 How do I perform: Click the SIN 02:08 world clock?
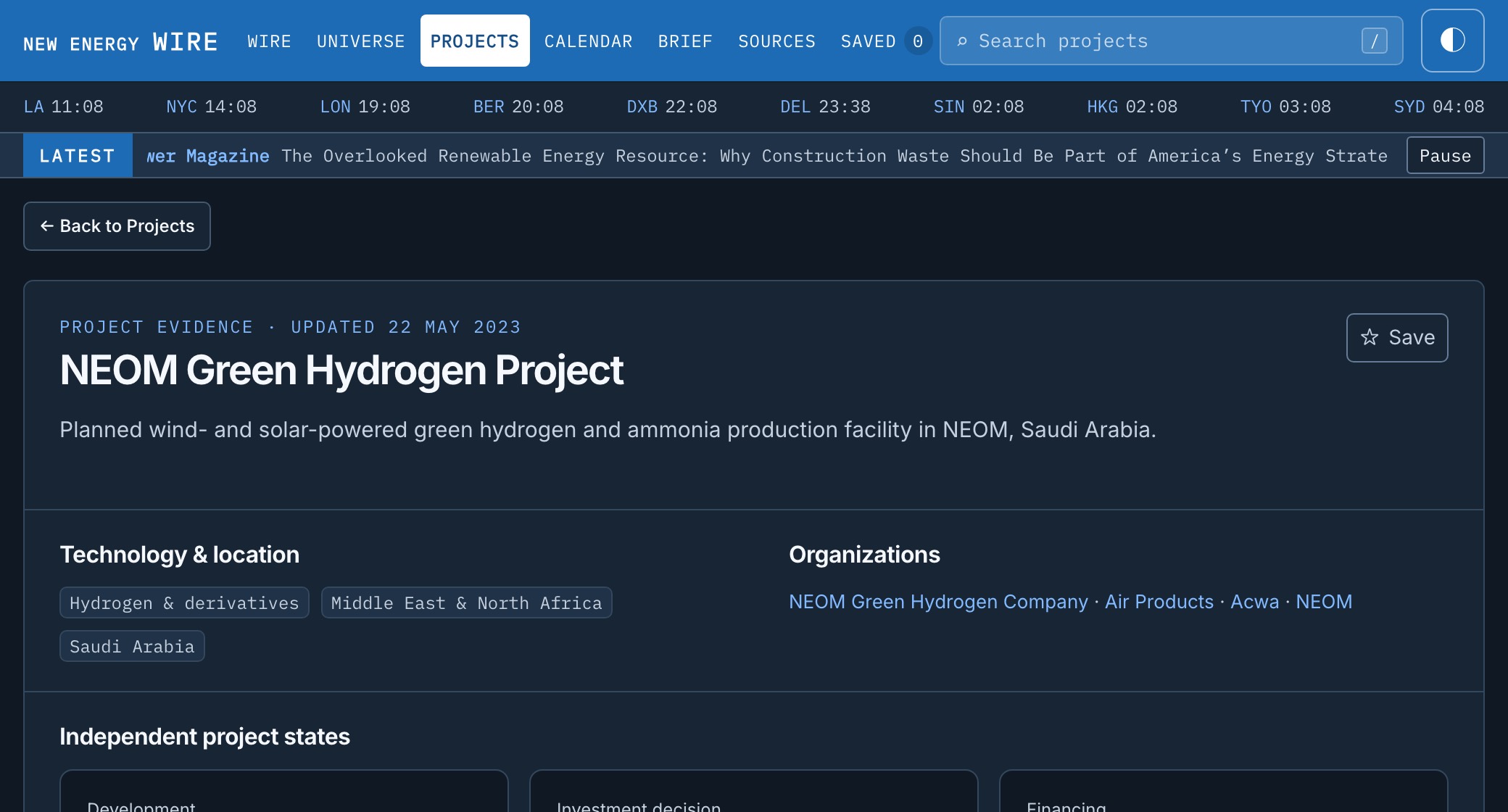979,107
